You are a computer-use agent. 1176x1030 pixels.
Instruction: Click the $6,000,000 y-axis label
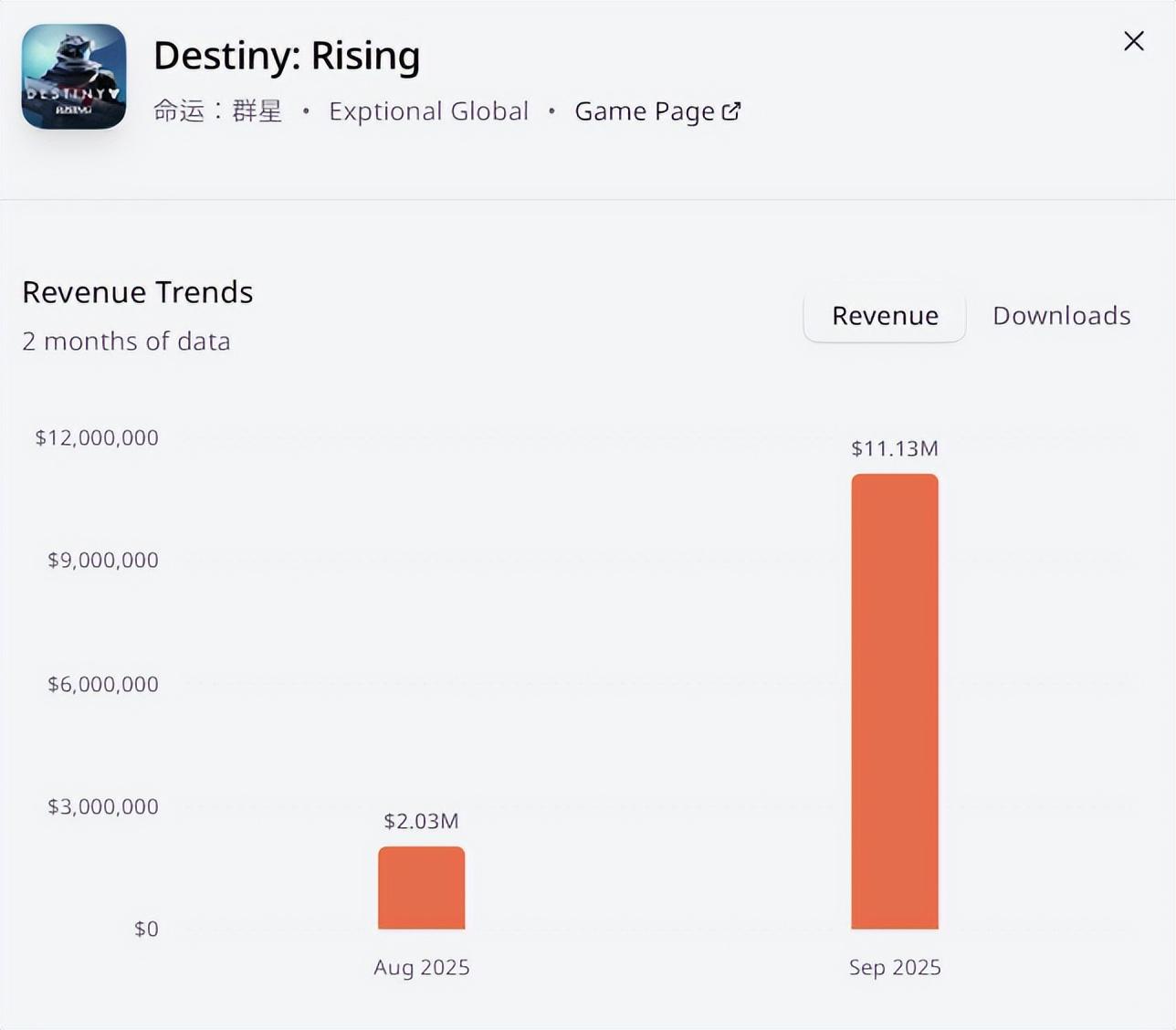click(103, 684)
